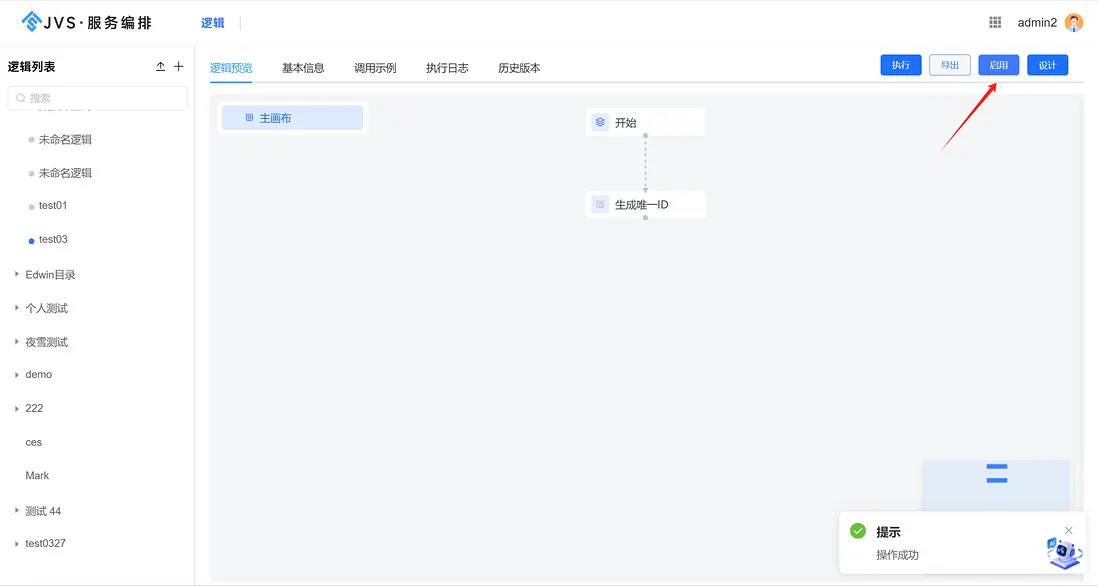Select the 主画布 canvas item
The image size is (1098, 586).
[293, 118]
